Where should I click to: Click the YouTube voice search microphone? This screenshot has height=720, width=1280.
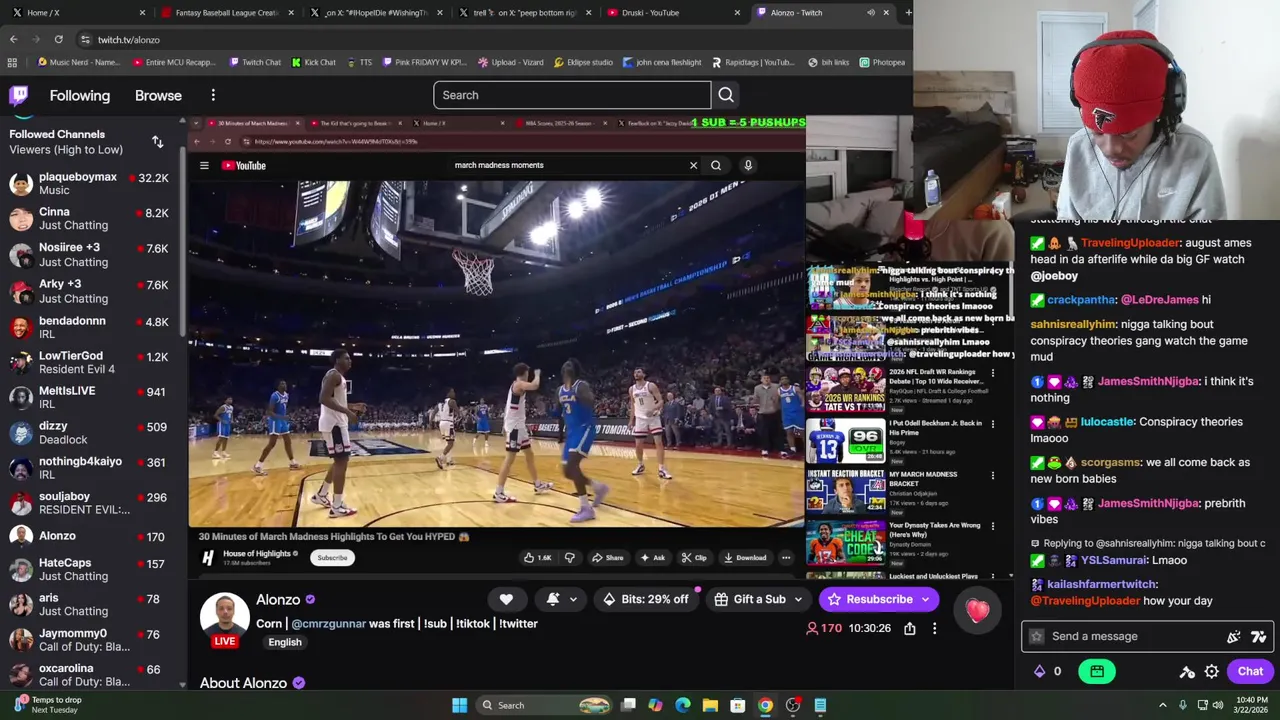[x=748, y=166]
